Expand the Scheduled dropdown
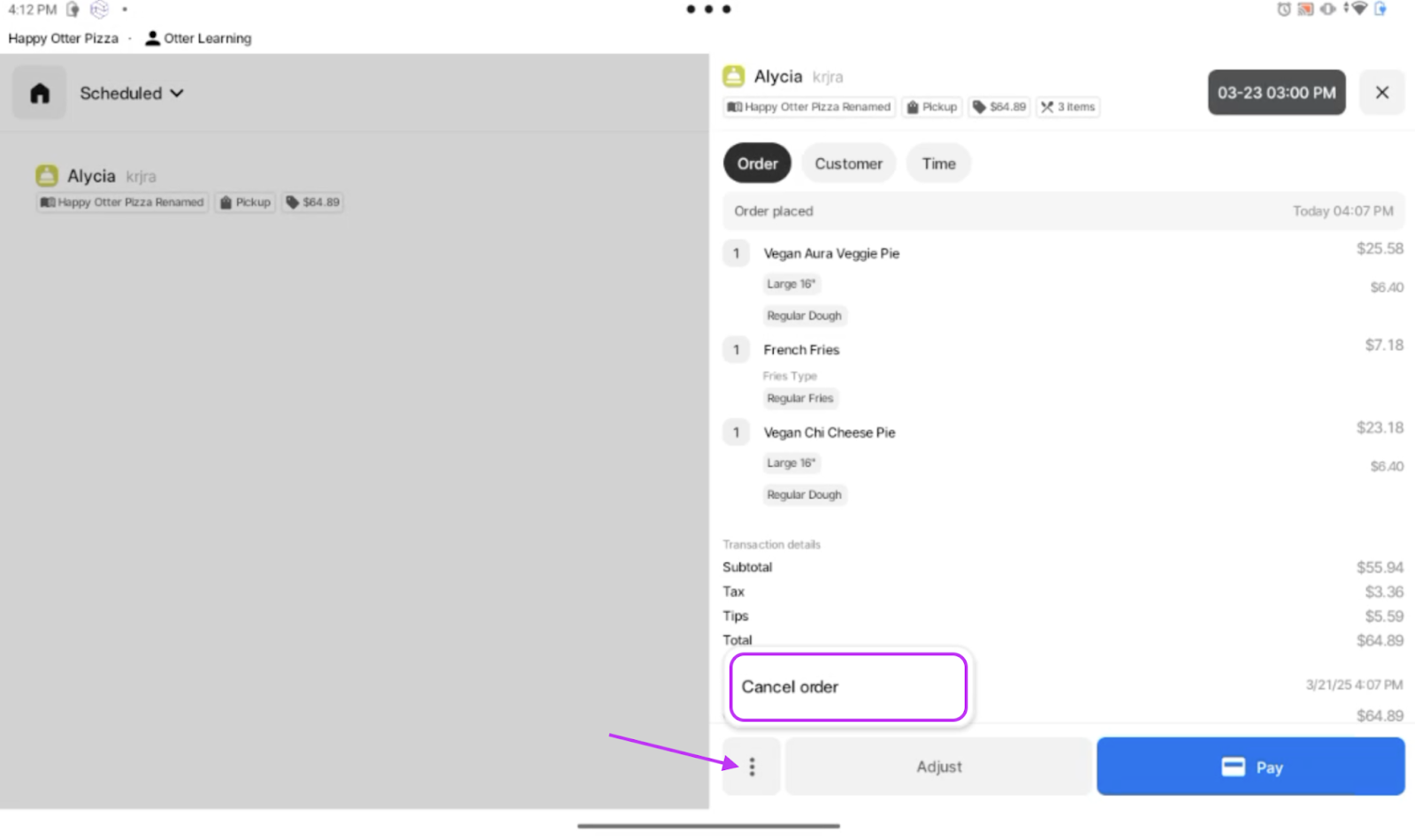 point(132,93)
